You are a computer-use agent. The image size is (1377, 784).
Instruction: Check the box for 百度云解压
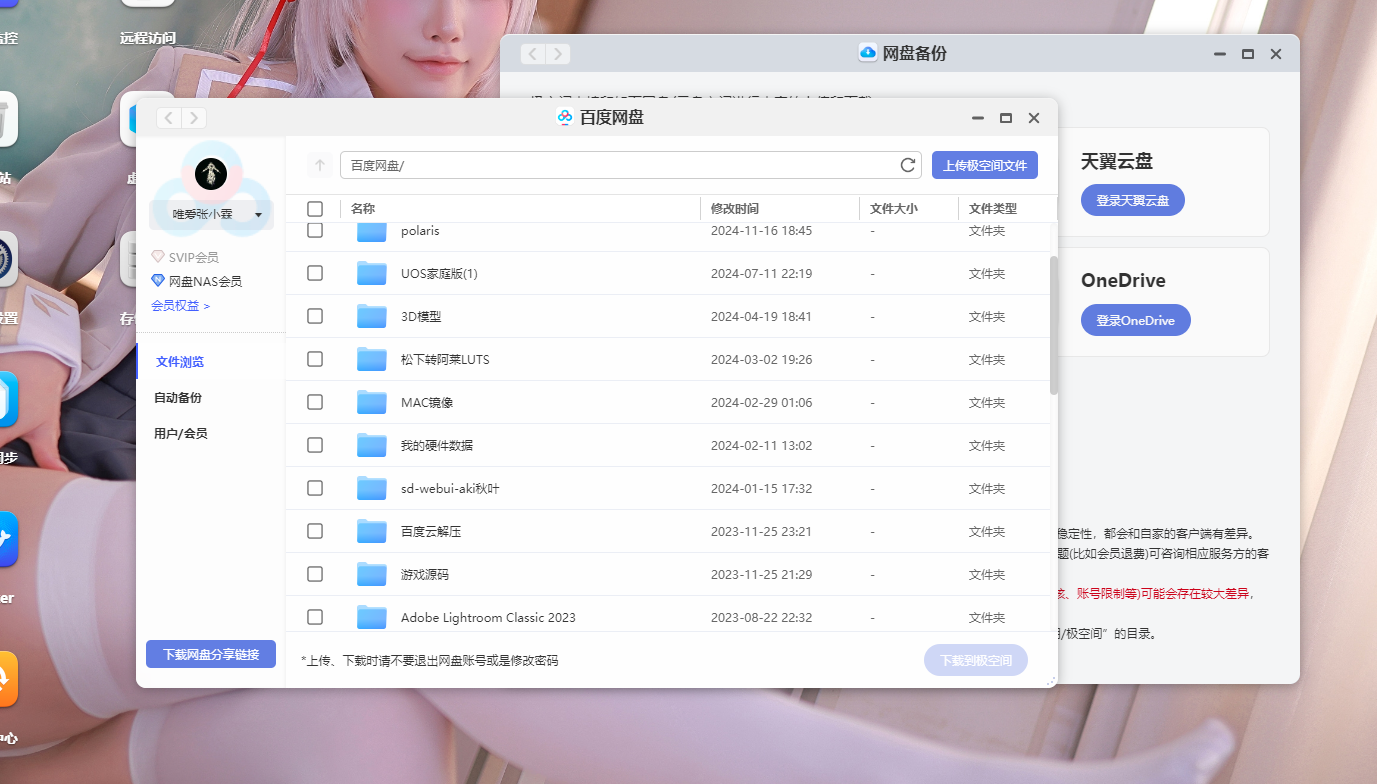(x=315, y=531)
